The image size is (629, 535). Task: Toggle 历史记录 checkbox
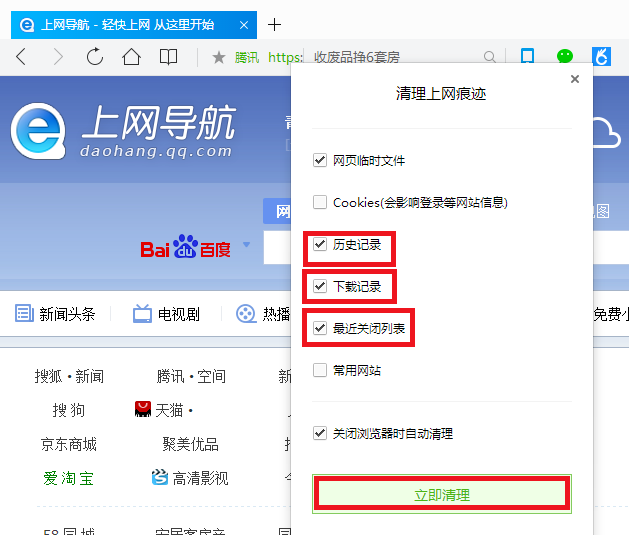click(320, 244)
